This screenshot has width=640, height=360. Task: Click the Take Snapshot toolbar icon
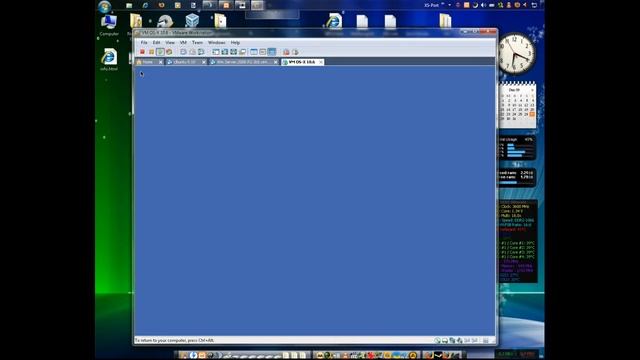coord(183,52)
